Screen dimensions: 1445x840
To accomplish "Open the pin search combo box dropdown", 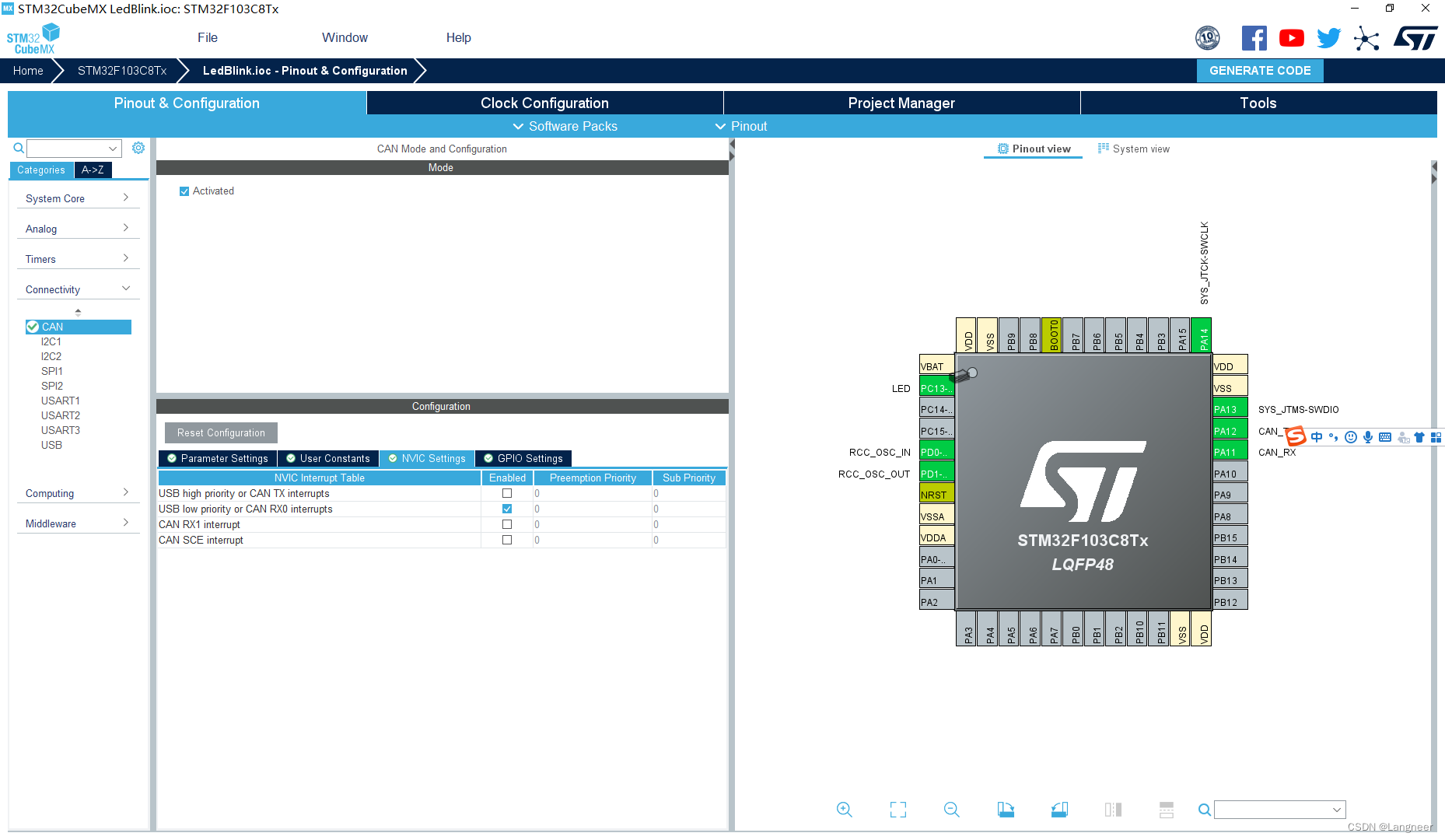I will [1337, 810].
